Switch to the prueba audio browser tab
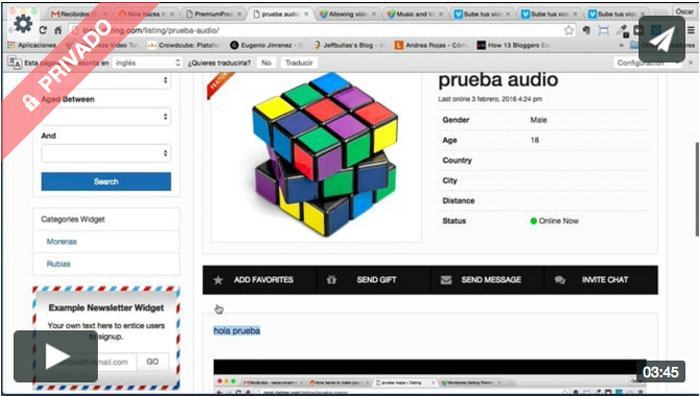The height and width of the screenshot is (396, 700). tap(280, 14)
